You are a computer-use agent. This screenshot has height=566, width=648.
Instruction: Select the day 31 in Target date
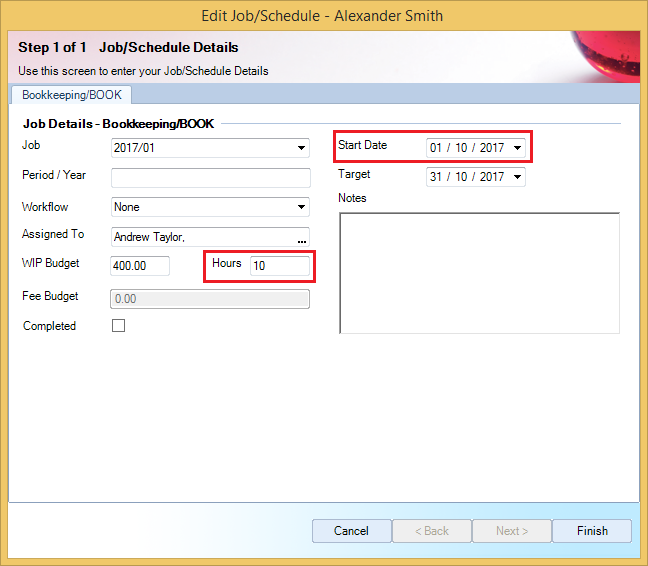click(436, 177)
